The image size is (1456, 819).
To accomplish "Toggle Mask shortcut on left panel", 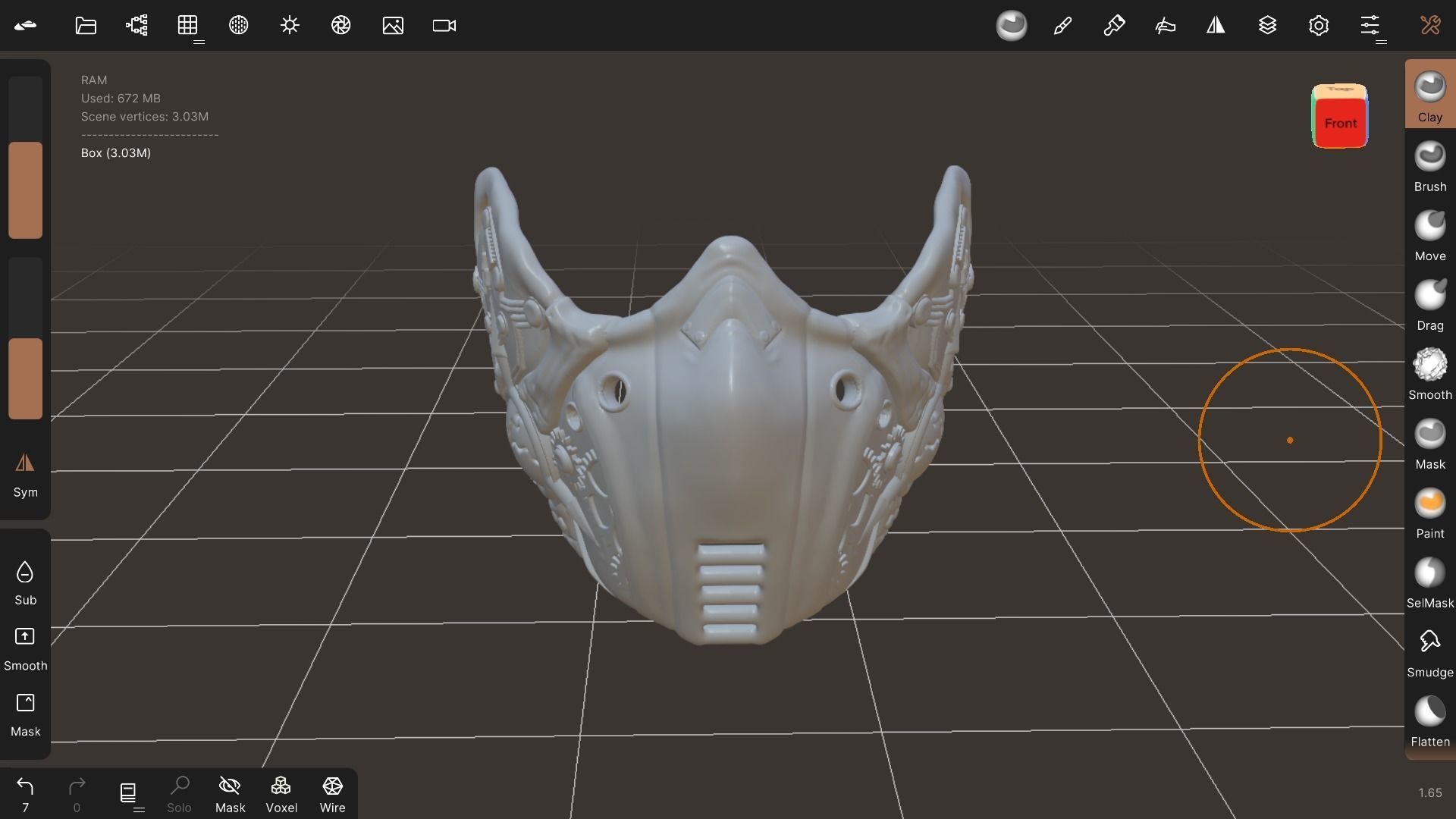I will pos(25,714).
